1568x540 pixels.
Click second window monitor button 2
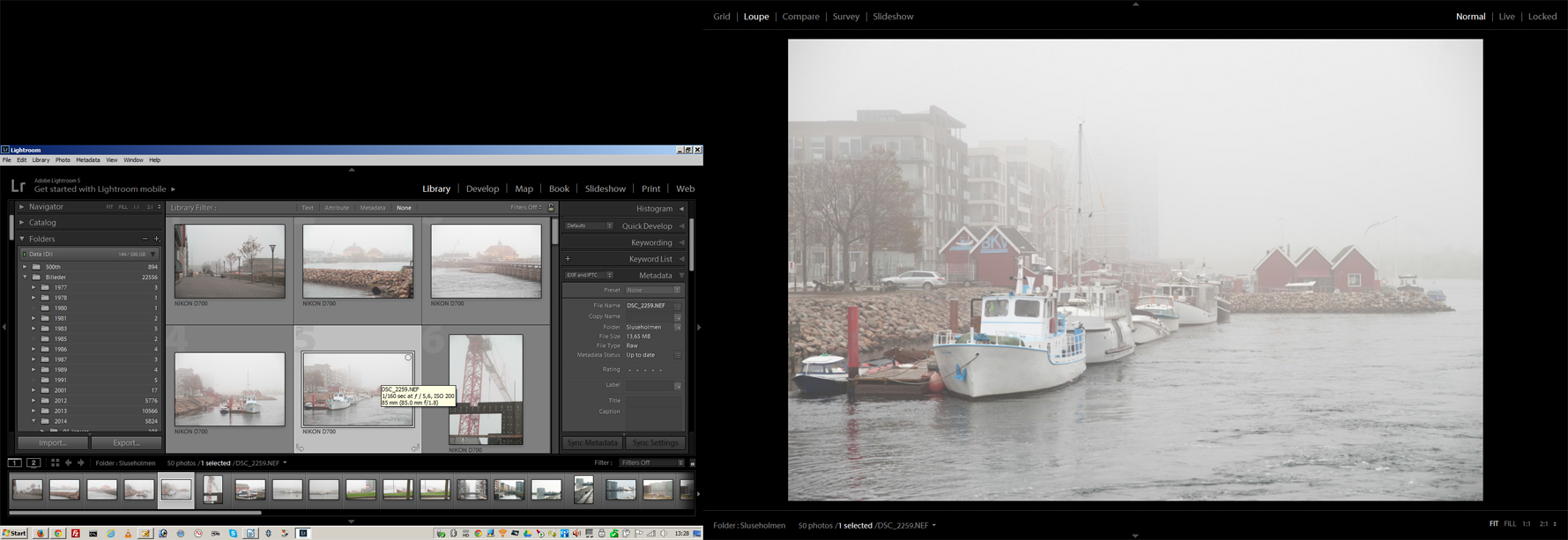point(33,462)
